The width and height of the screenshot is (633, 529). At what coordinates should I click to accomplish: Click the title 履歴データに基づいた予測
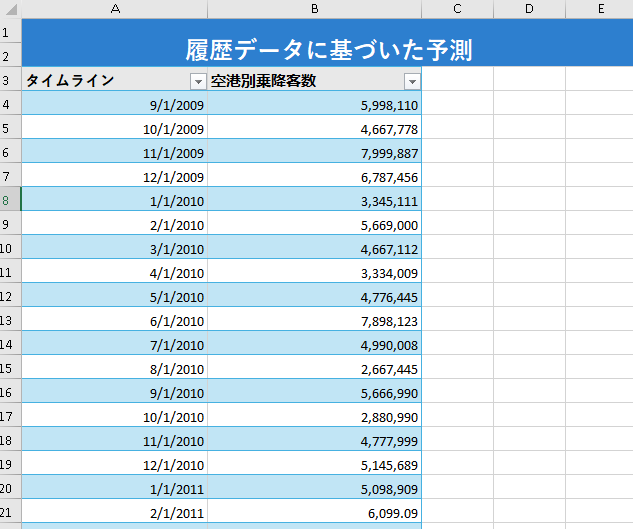[x=329, y=50]
